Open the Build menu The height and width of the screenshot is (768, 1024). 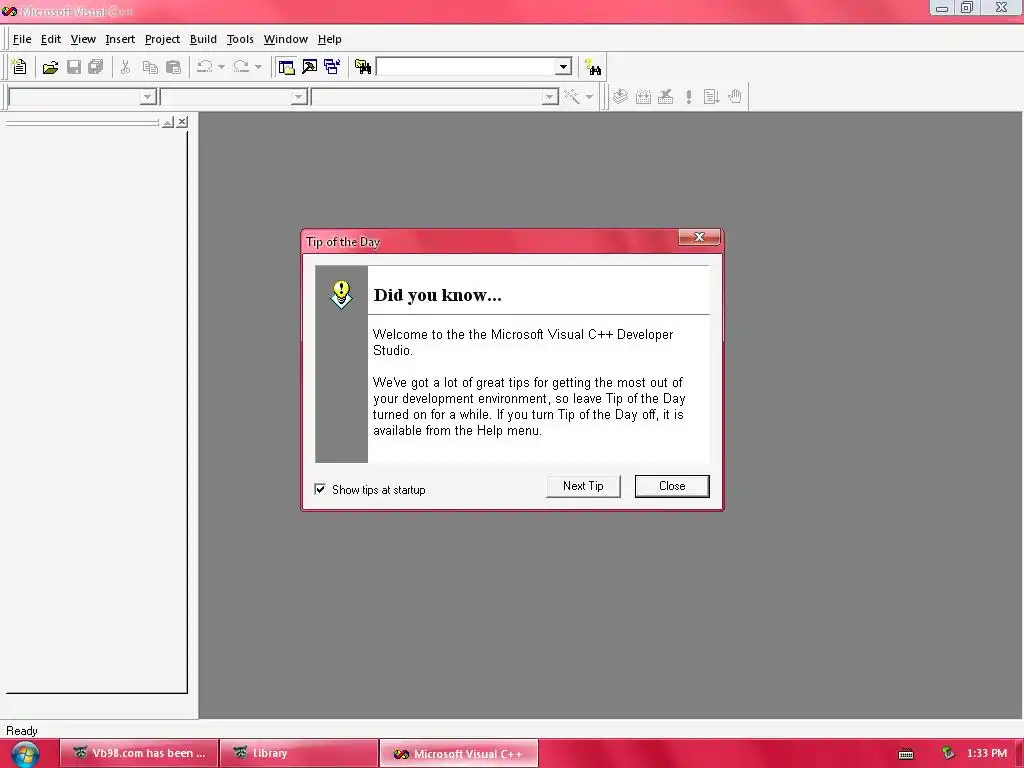[203, 39]
